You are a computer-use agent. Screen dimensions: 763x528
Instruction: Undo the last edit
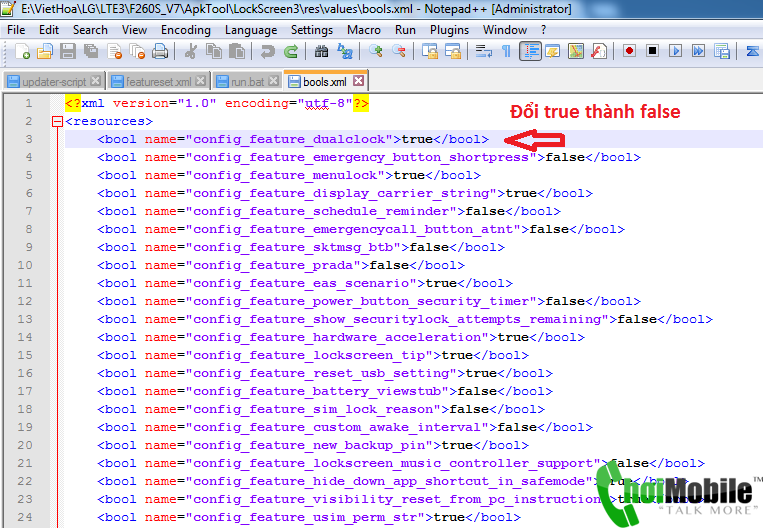pyautogui.click(x=267, y=51)
